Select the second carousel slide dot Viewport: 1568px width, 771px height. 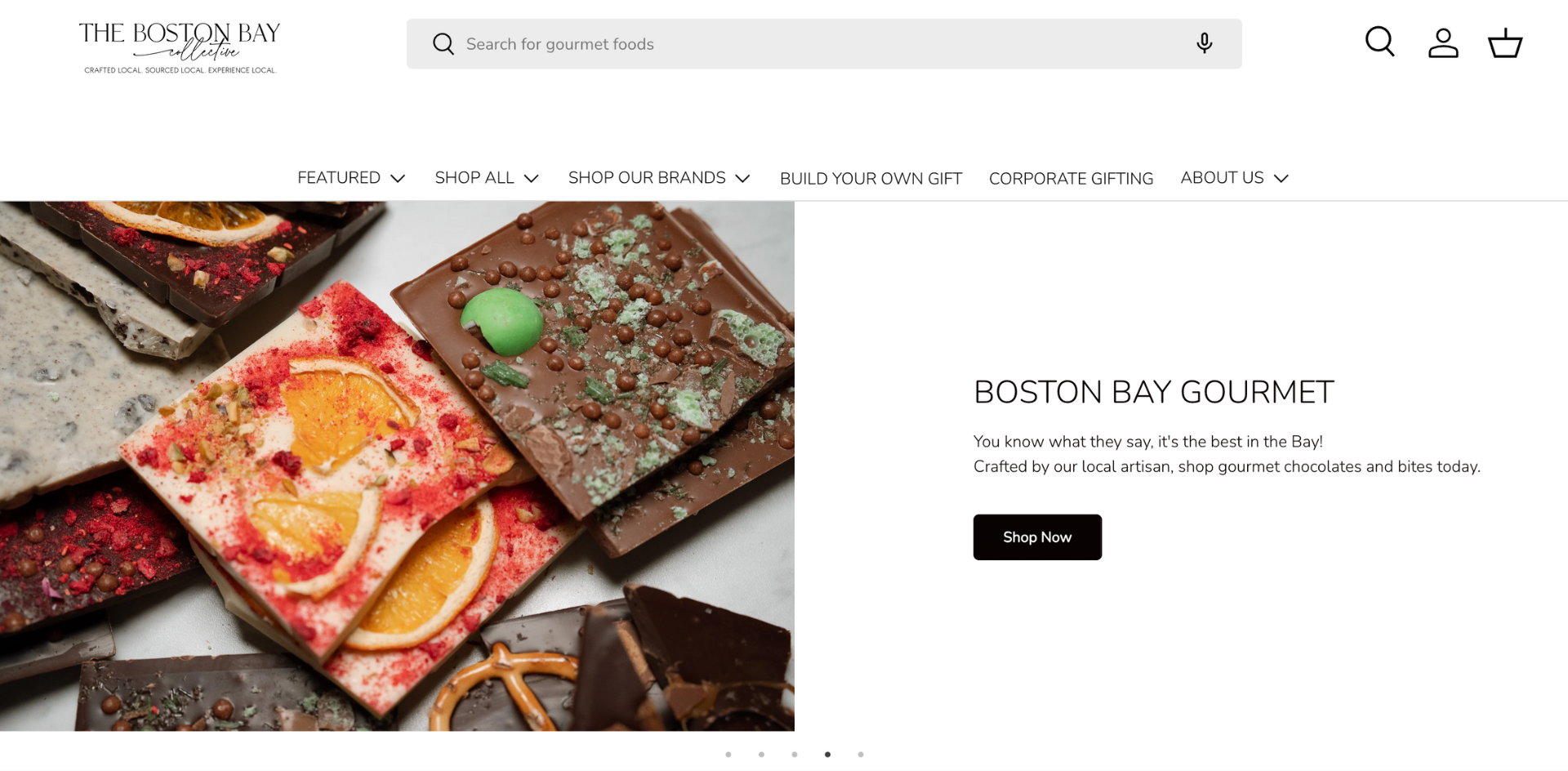761,755
